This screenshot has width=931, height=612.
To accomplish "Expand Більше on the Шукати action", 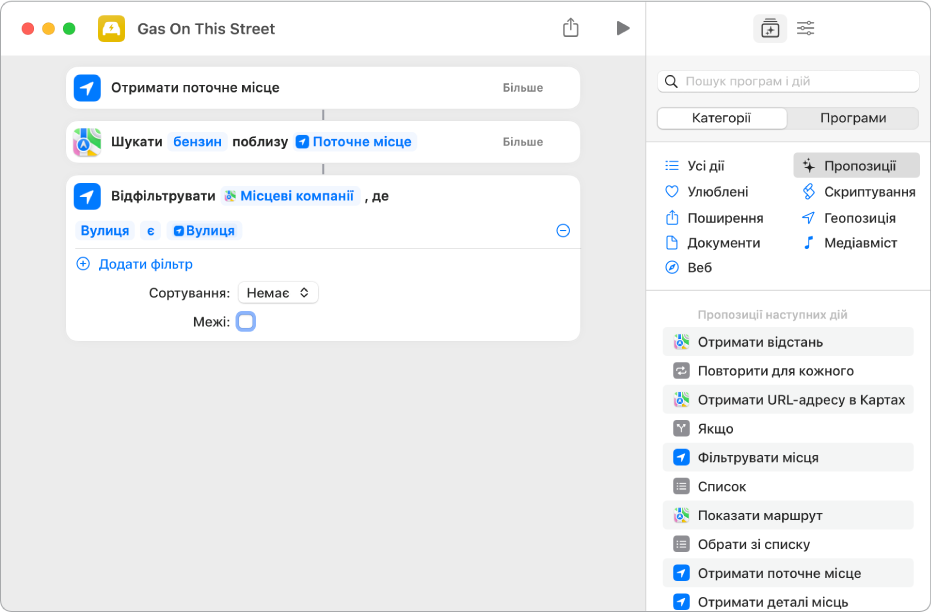I will point(522,142).
